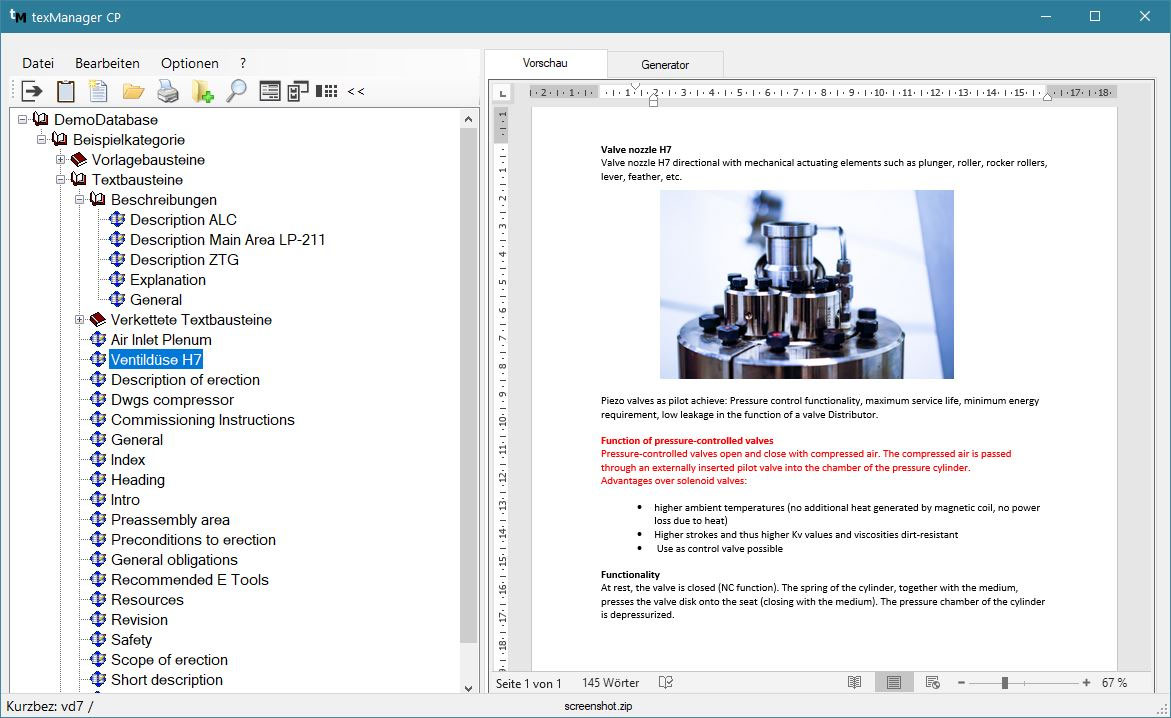Toggle print layout view in the status bar
This screenshot has width=1171, height=718.
(x=894, y=682)
